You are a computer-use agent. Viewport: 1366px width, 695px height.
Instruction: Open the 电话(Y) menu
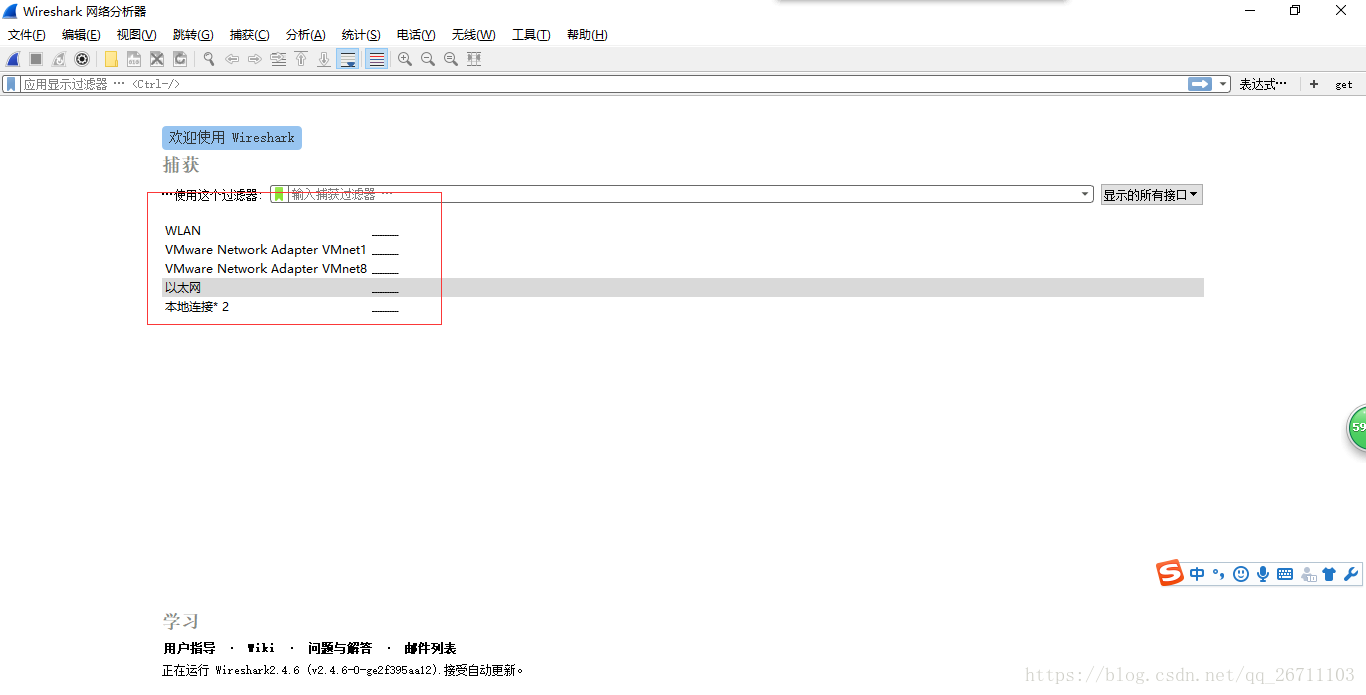point(416,35)
